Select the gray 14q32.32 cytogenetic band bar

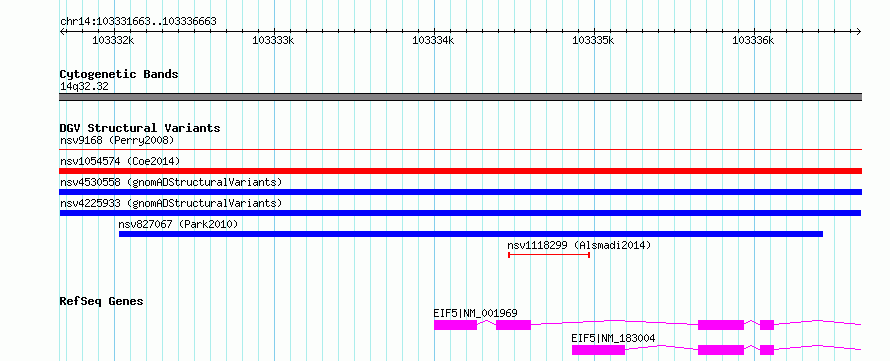pyautogui.click(x=461, y=97)
